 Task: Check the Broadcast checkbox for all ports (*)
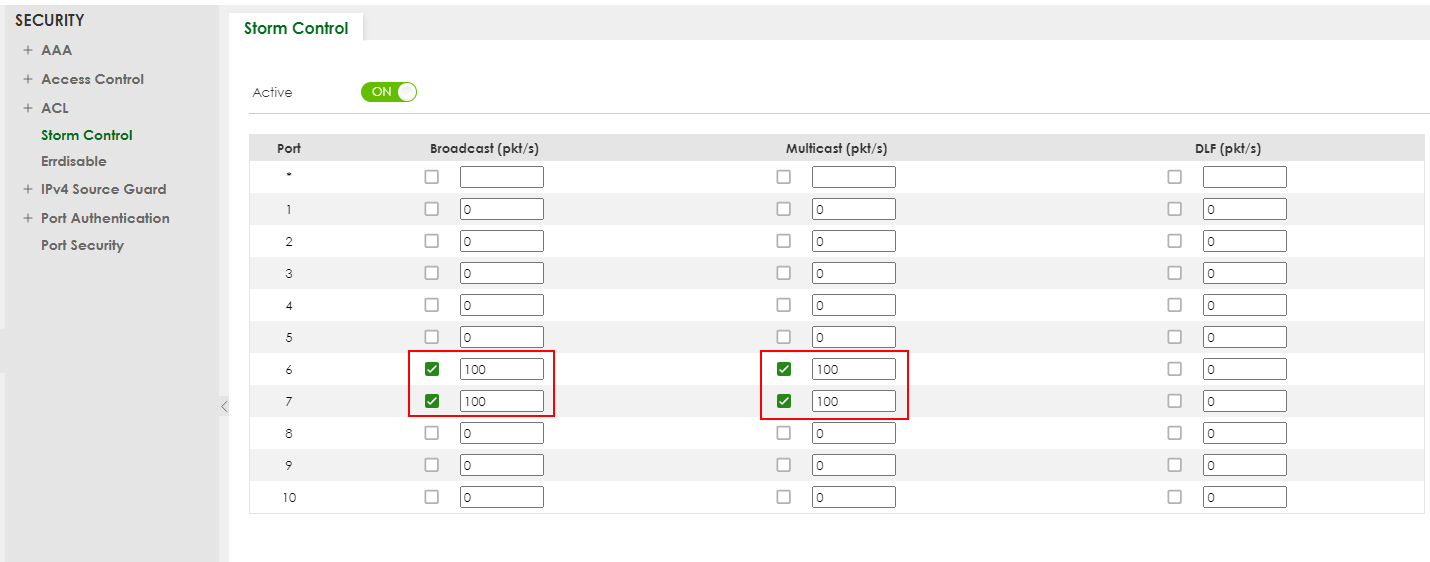432,177
